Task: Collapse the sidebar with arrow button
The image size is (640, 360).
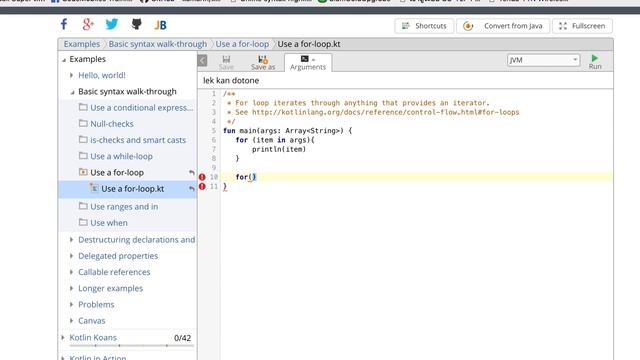Action: click(202, 60)
